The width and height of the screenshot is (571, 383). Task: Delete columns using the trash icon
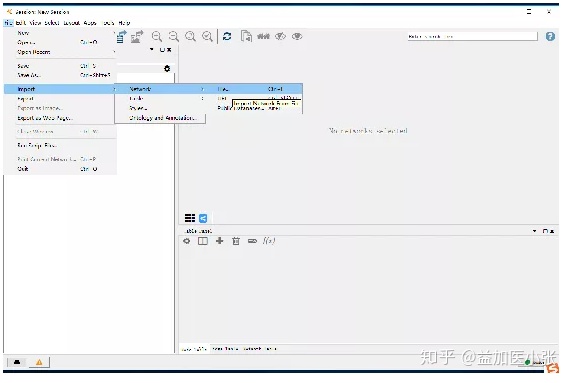236,241
